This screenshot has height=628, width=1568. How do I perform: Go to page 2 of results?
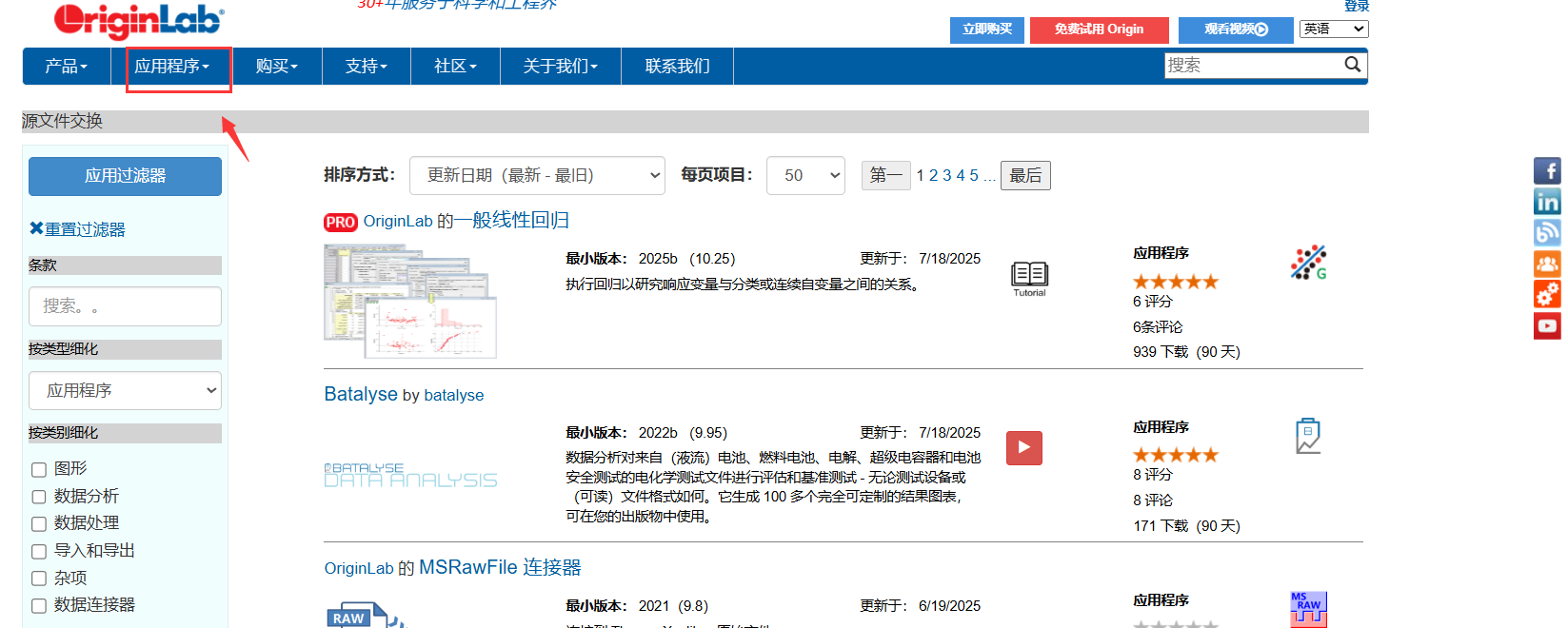[x=934, y=175]
